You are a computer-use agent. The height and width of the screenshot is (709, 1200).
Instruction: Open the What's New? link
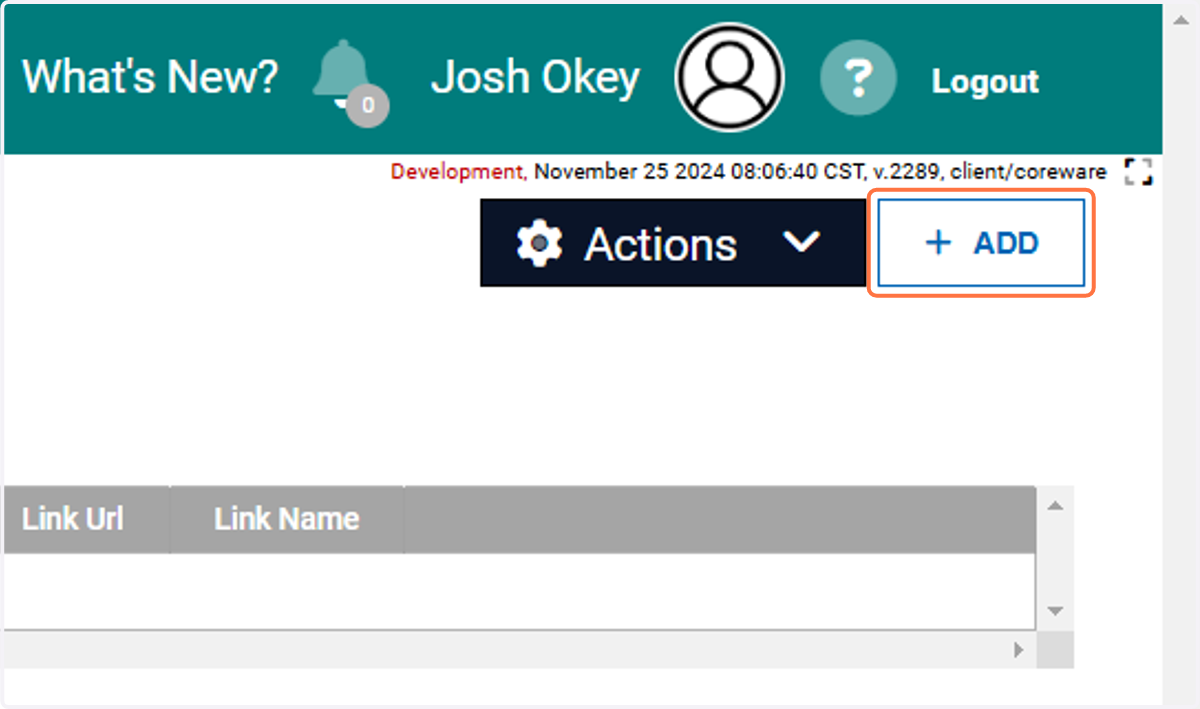click(x=150, y=78)
